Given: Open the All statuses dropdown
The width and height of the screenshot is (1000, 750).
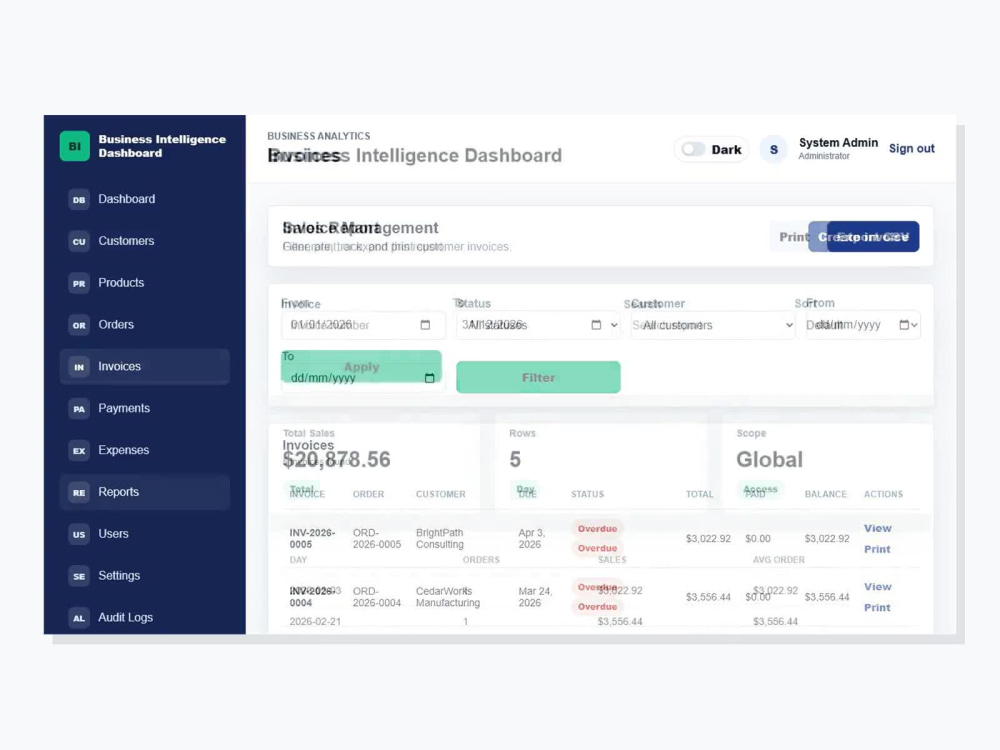Looking at the screenshot, I should click(538, 325).
